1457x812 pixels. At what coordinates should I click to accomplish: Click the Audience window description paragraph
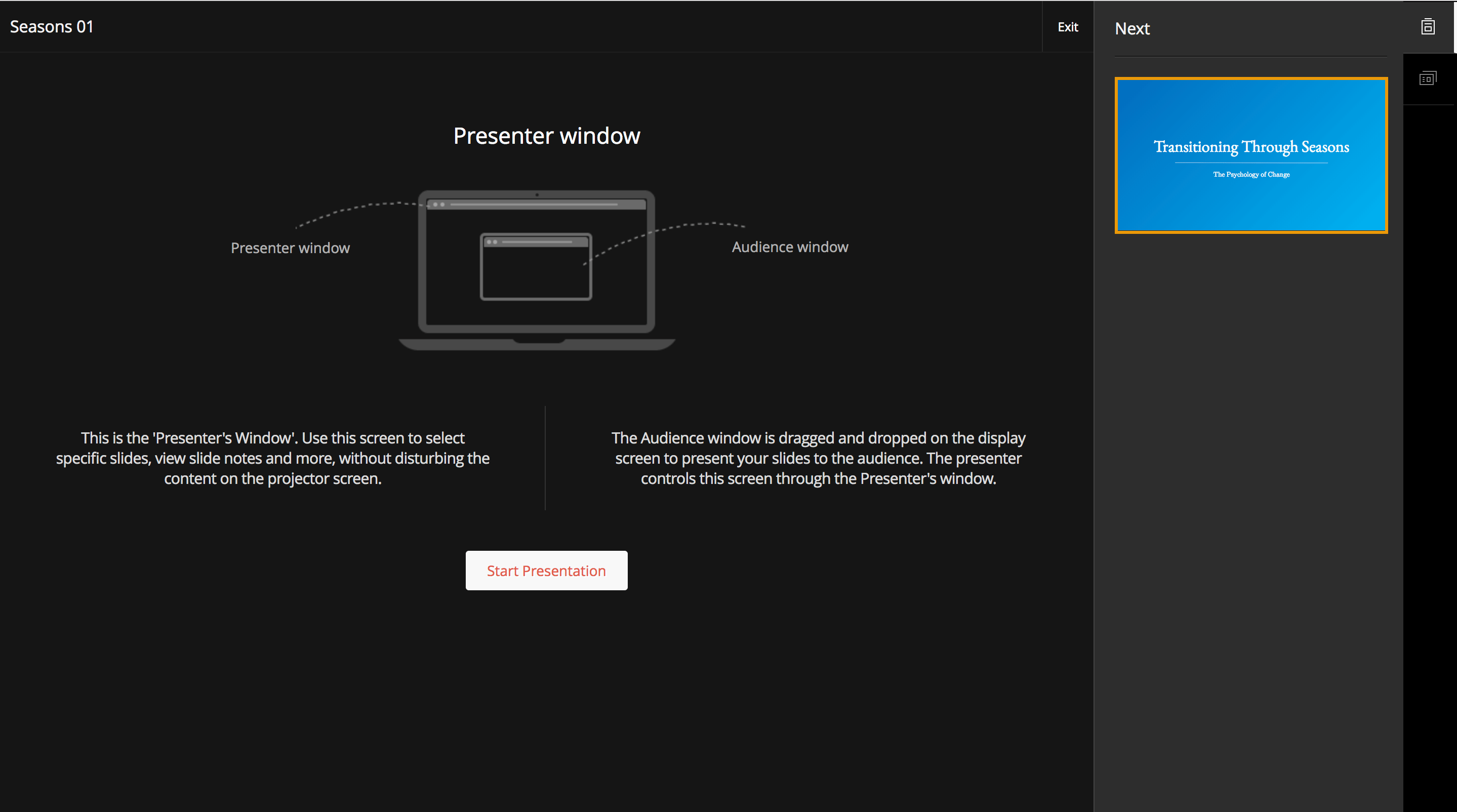coord(818,458)
